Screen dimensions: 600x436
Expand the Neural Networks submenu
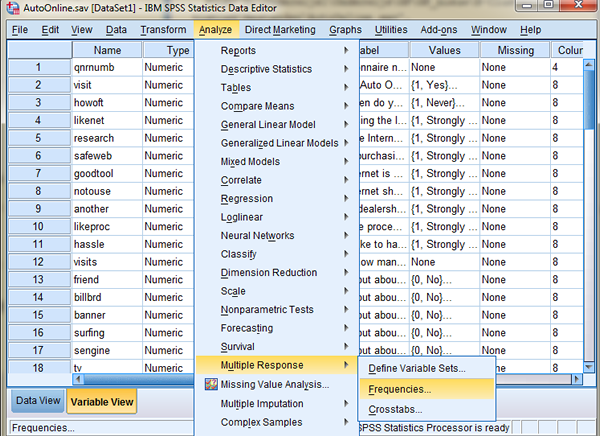(x=277, y=235)
